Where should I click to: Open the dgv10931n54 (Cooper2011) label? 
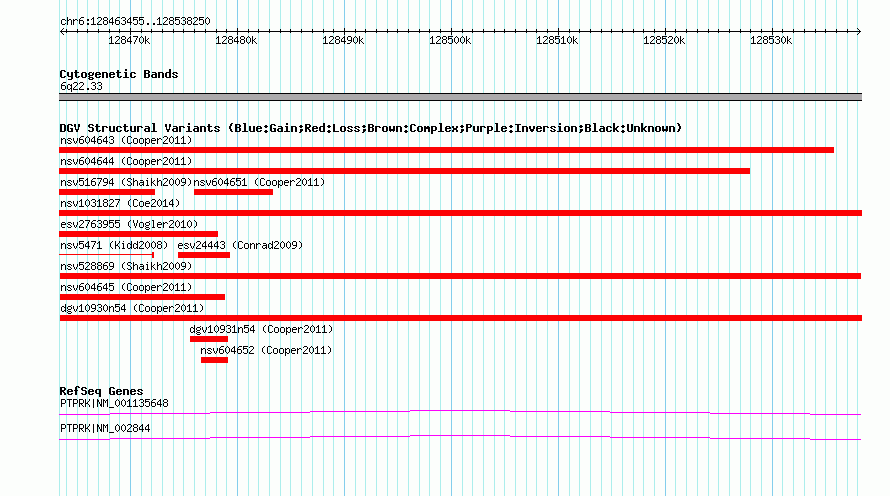pos(261,329)
